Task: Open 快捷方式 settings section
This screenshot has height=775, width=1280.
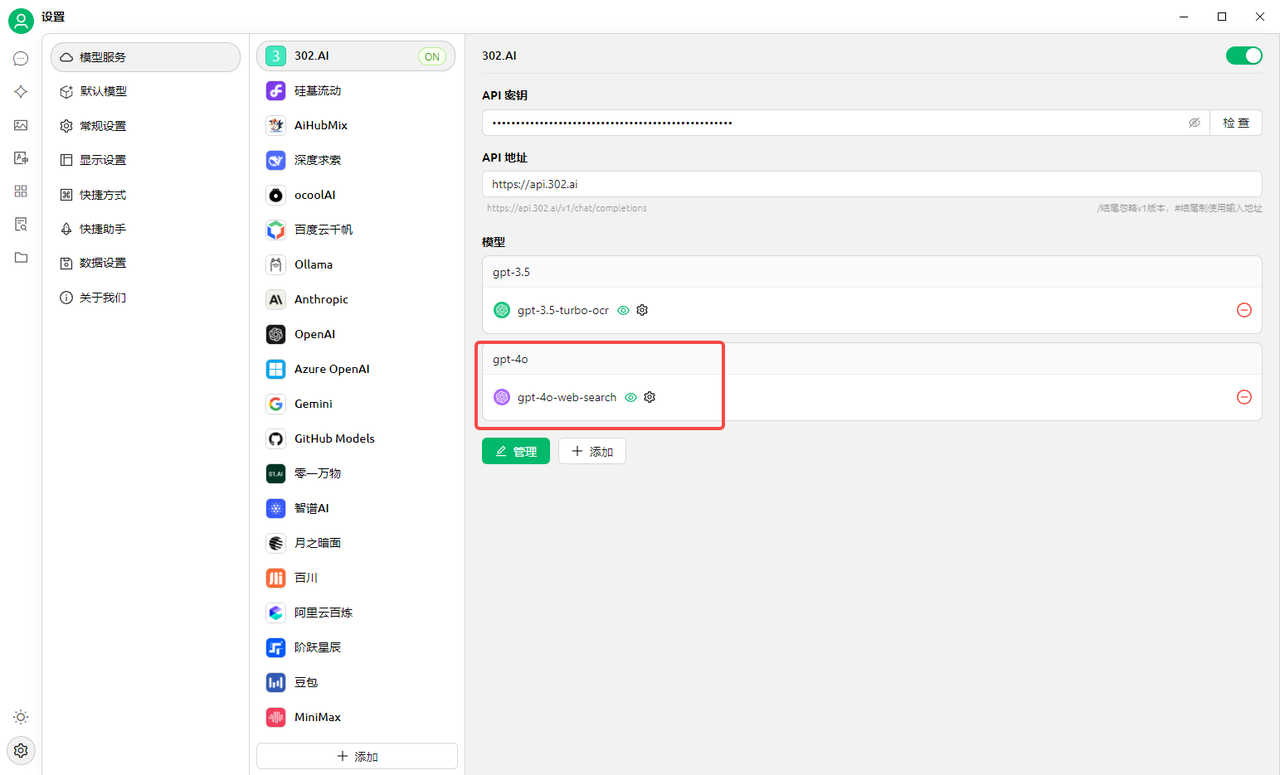Action: pyautogui.click(x=146, y=195)
